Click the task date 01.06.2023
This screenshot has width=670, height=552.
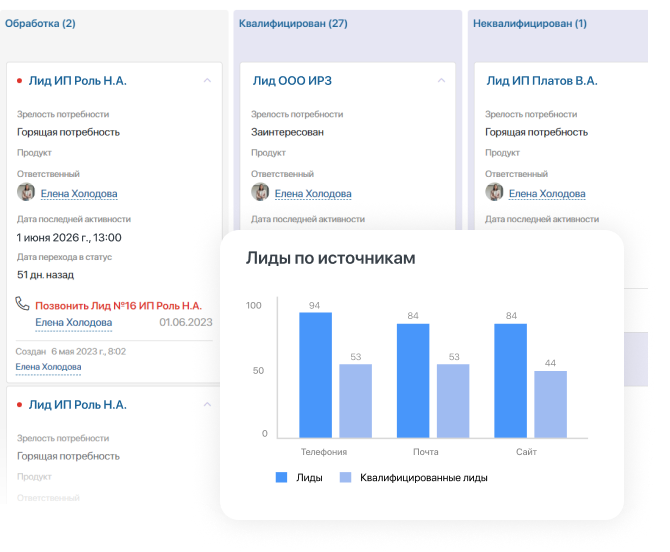tap(186, 322)
